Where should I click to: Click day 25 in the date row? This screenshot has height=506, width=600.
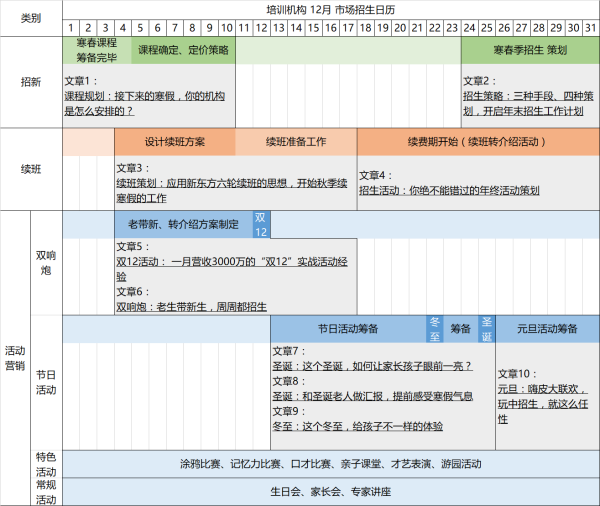(x=487, y=28)
